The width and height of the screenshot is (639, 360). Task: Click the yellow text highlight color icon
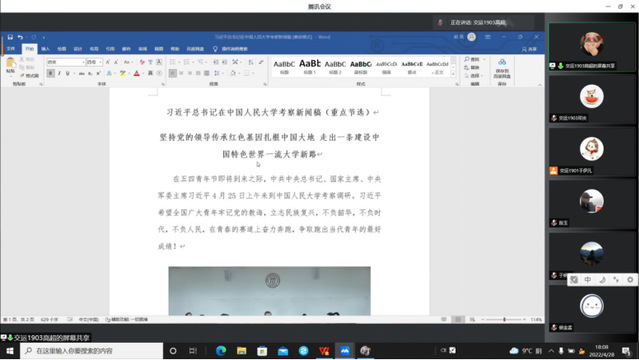[122, 73]
